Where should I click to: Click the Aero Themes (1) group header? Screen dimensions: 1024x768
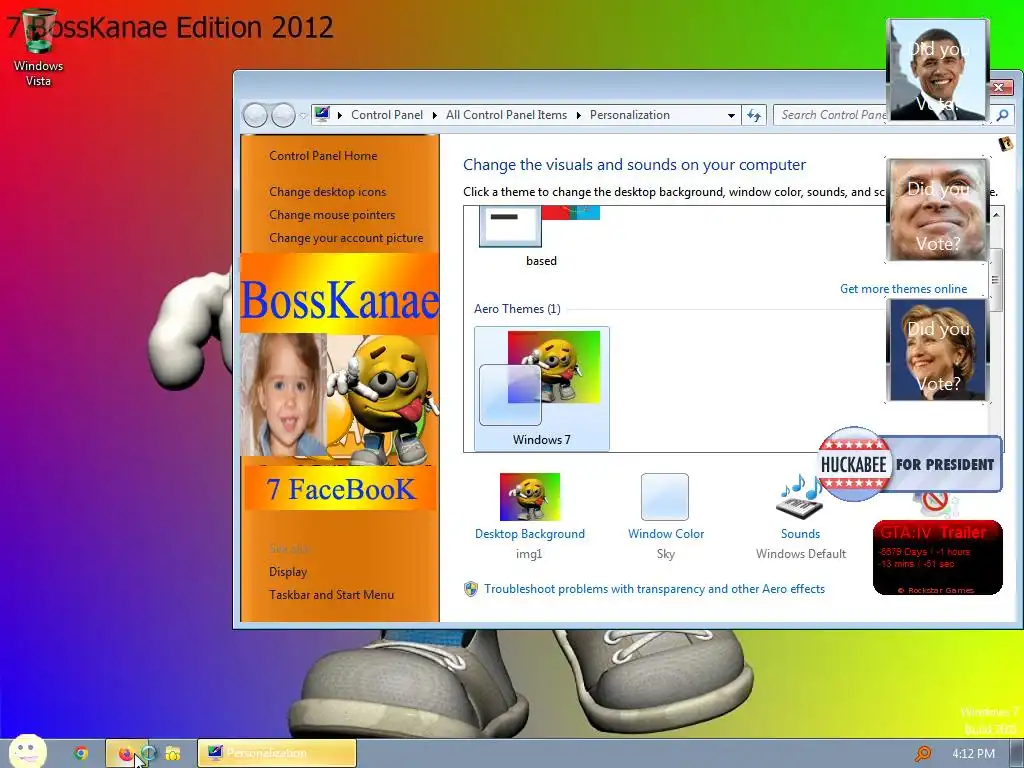pyautogui.click(x=517, y=308)
